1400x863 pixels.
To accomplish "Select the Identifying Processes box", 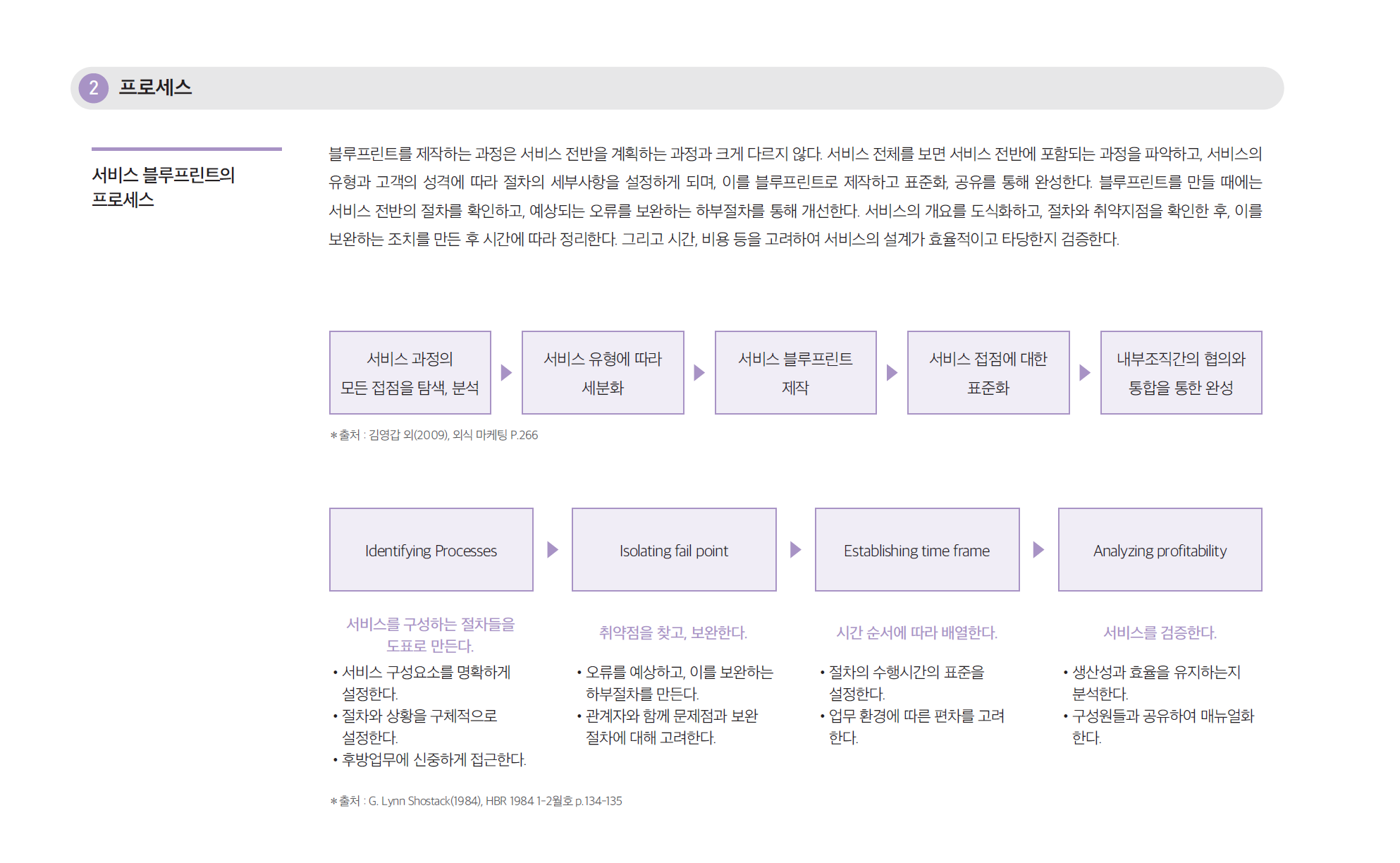I will pos(431,550).
